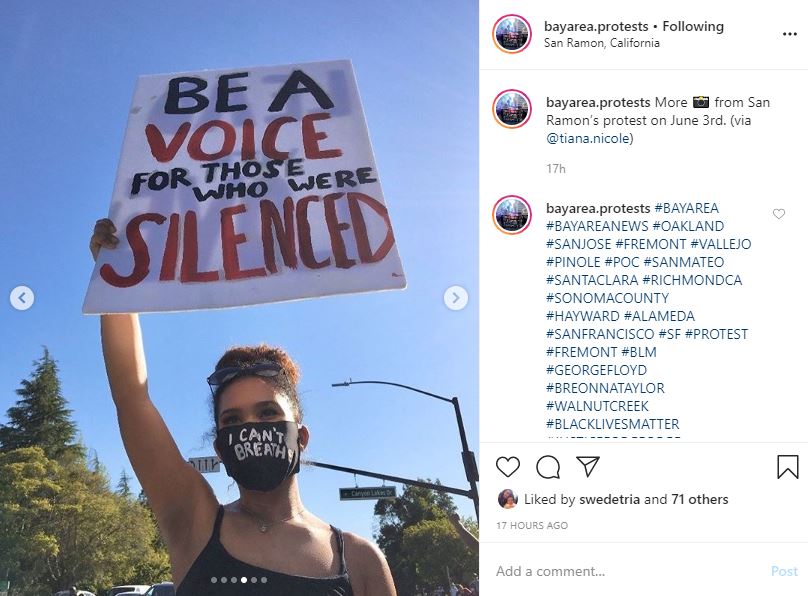Screen dimensions: 808x596
Task: Open the list of 71 others likes
Action: 699,499
